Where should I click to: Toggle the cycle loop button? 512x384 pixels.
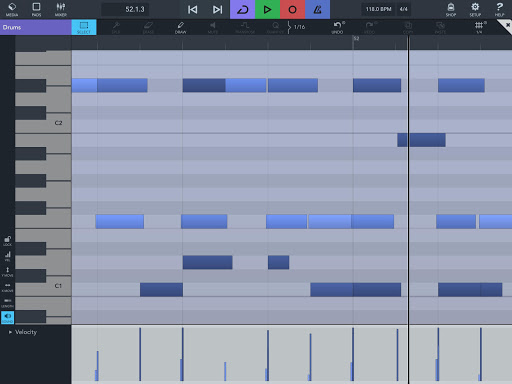[x=242, y=9]
